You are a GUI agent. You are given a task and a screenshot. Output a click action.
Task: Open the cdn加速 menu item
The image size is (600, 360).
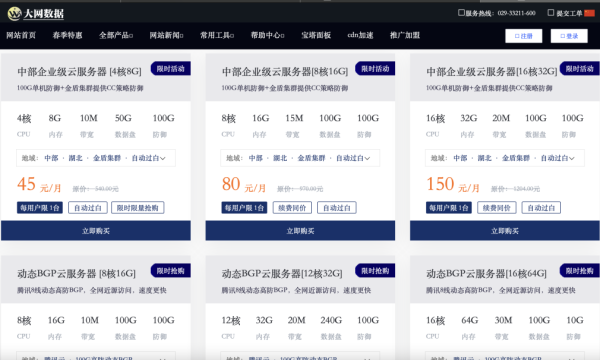pos(360,35)
